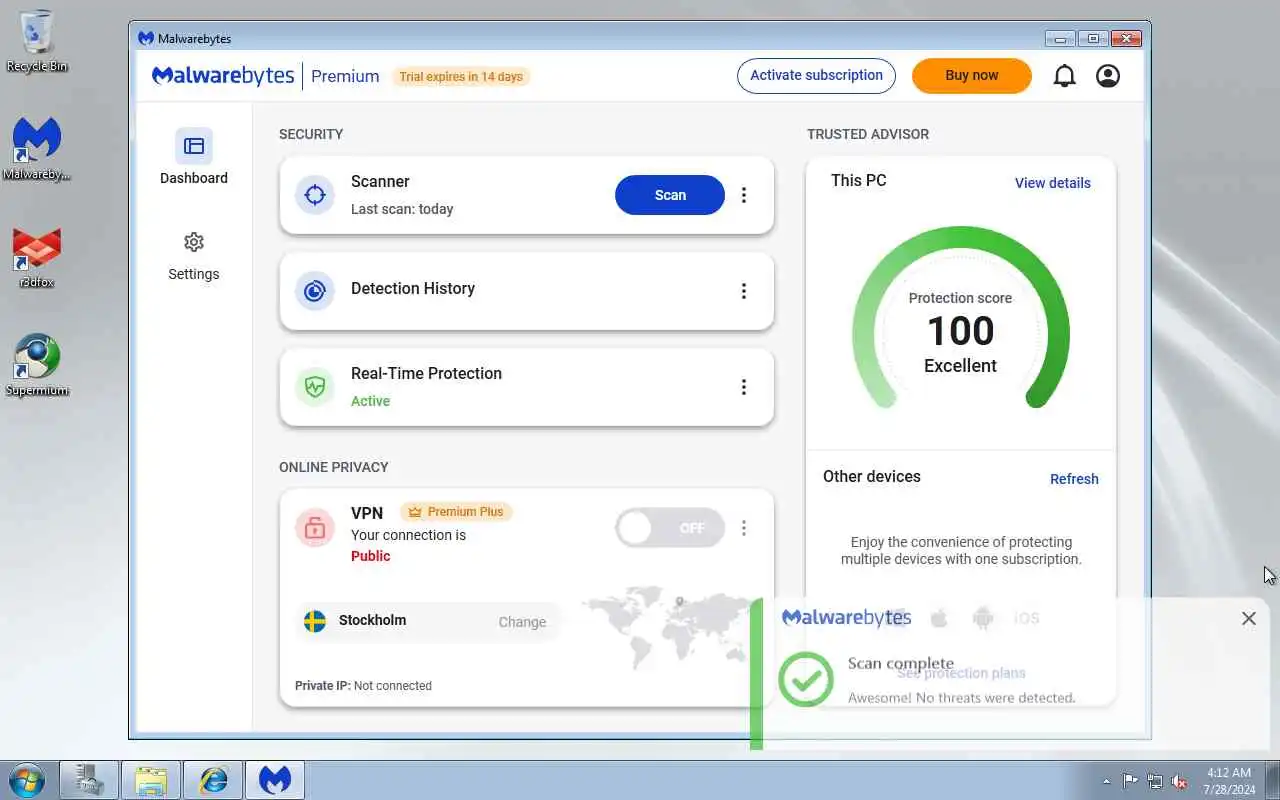1280x800 pixels.
Task: Open Real-Time Protection more options menu
Action: 743,387
